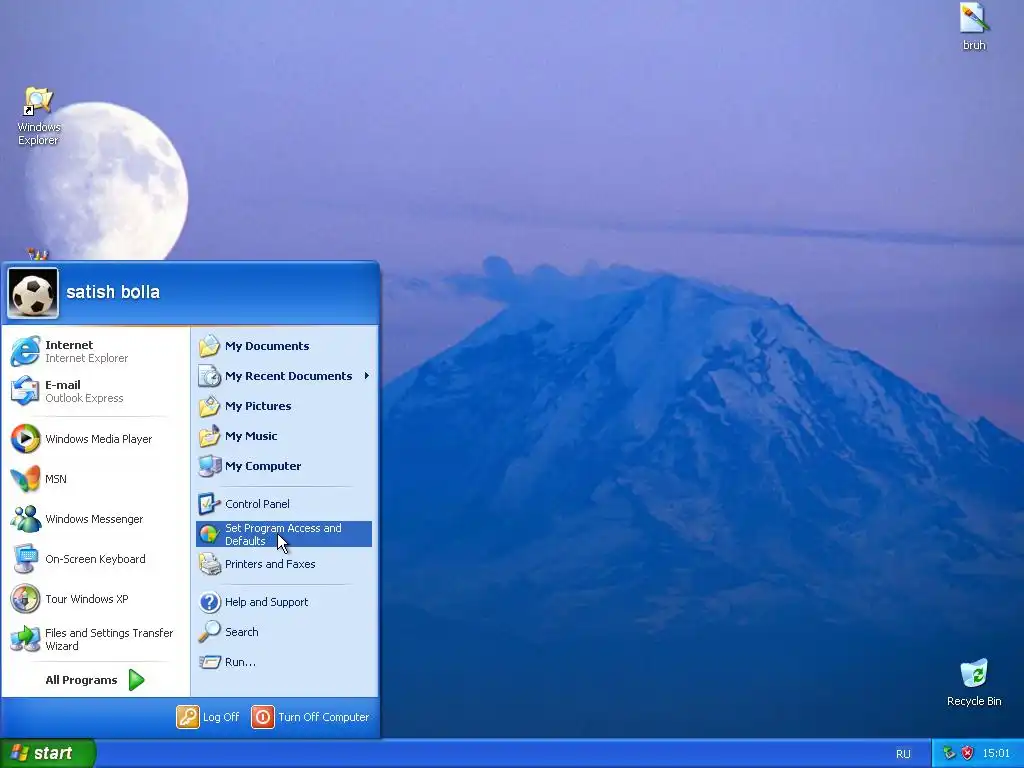The image size is (1024, 768).
Task: Click the Control Panel text label
Action: (257, 504)
